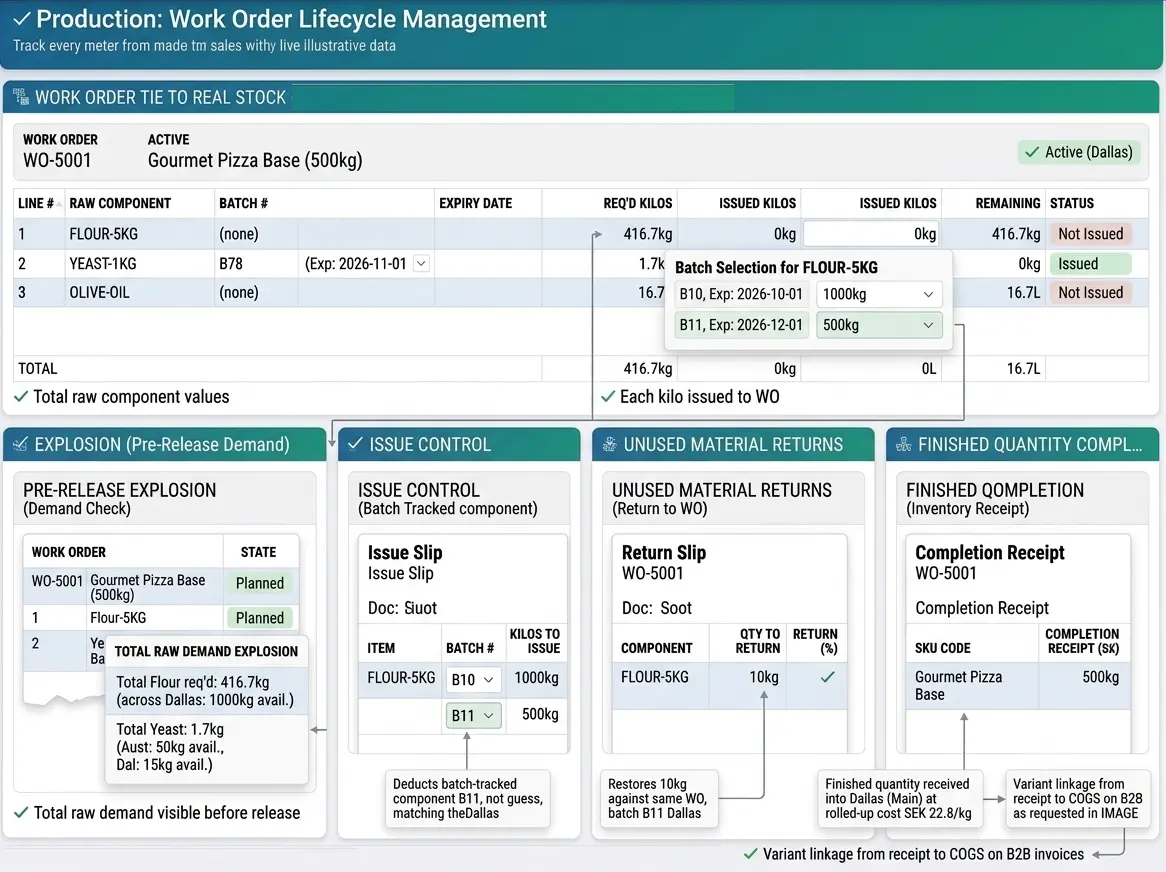Click the checkmark inside Active (Dallas) badge
The height and width of the screenshot is (872, 1166).
click(1032, 152)
